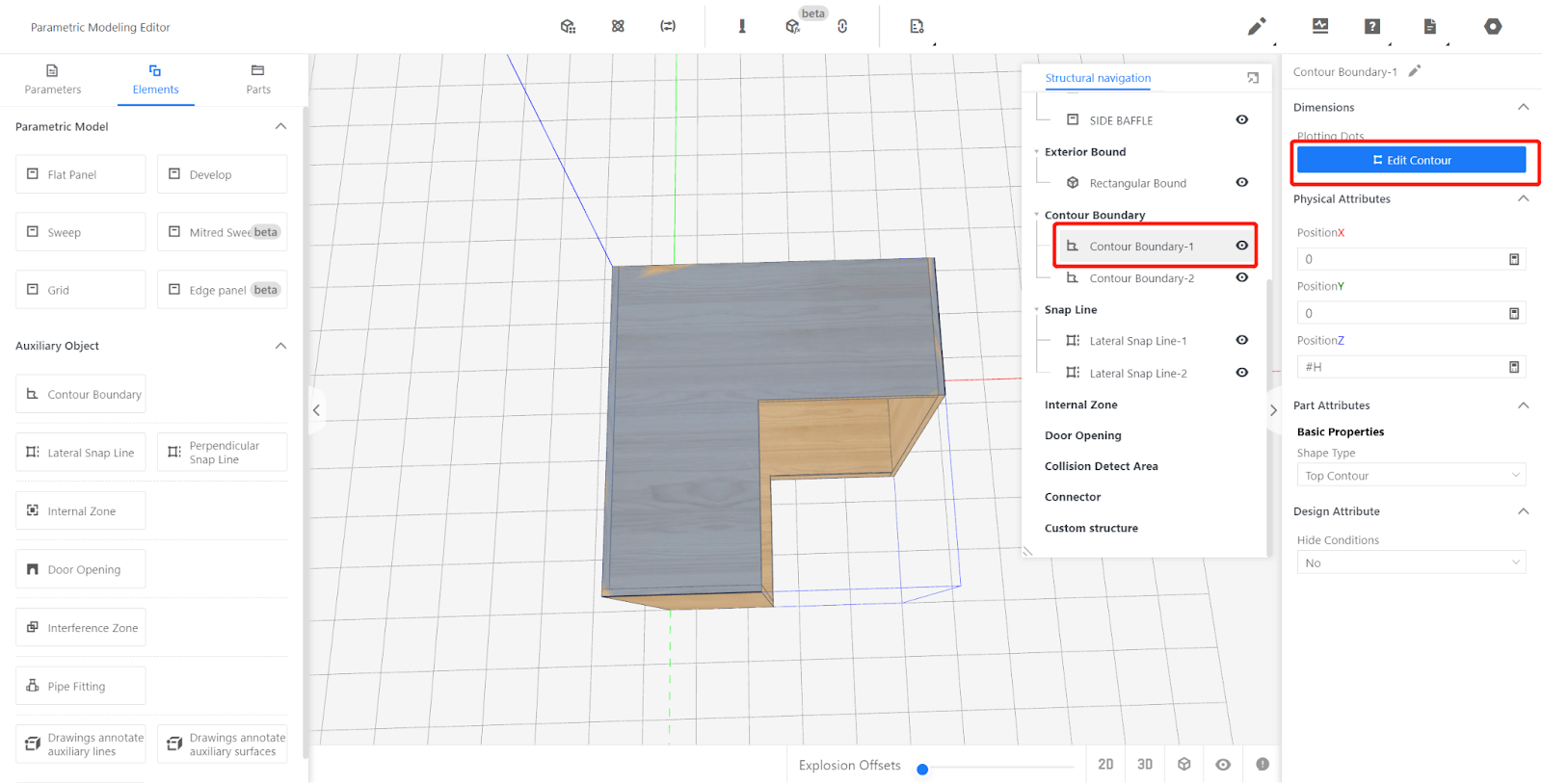Open the Parts tab

tap(257, 79)
